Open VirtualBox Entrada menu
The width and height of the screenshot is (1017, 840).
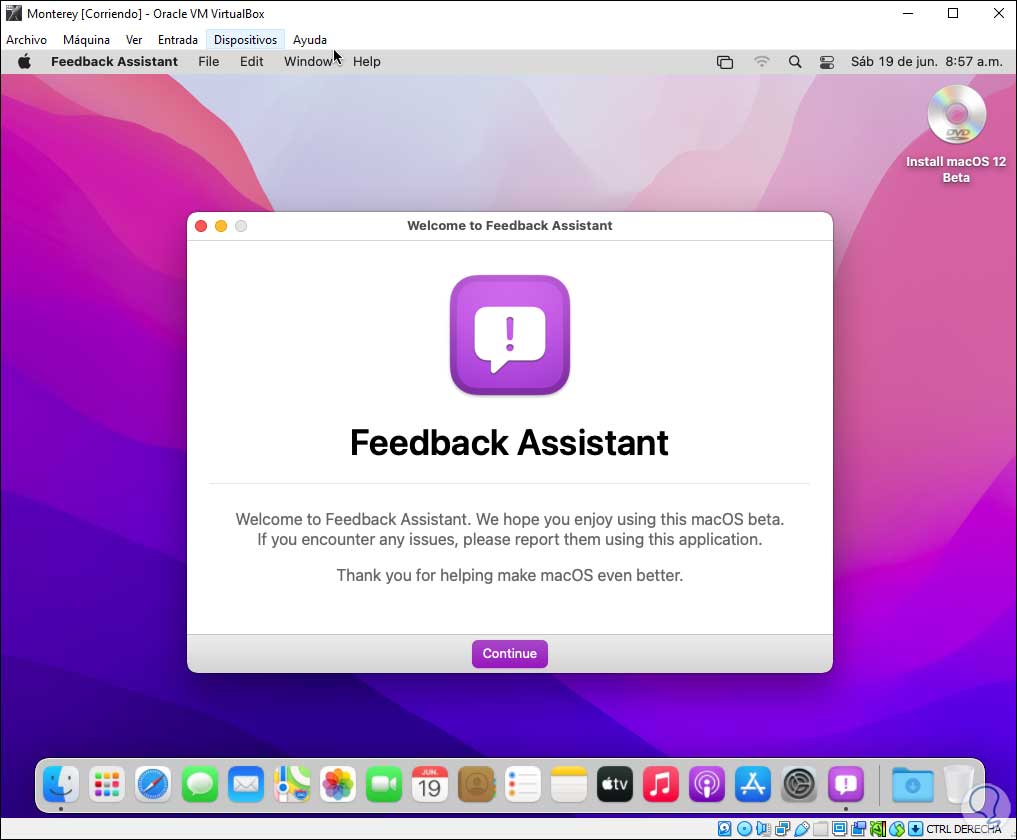coord(178,40)
